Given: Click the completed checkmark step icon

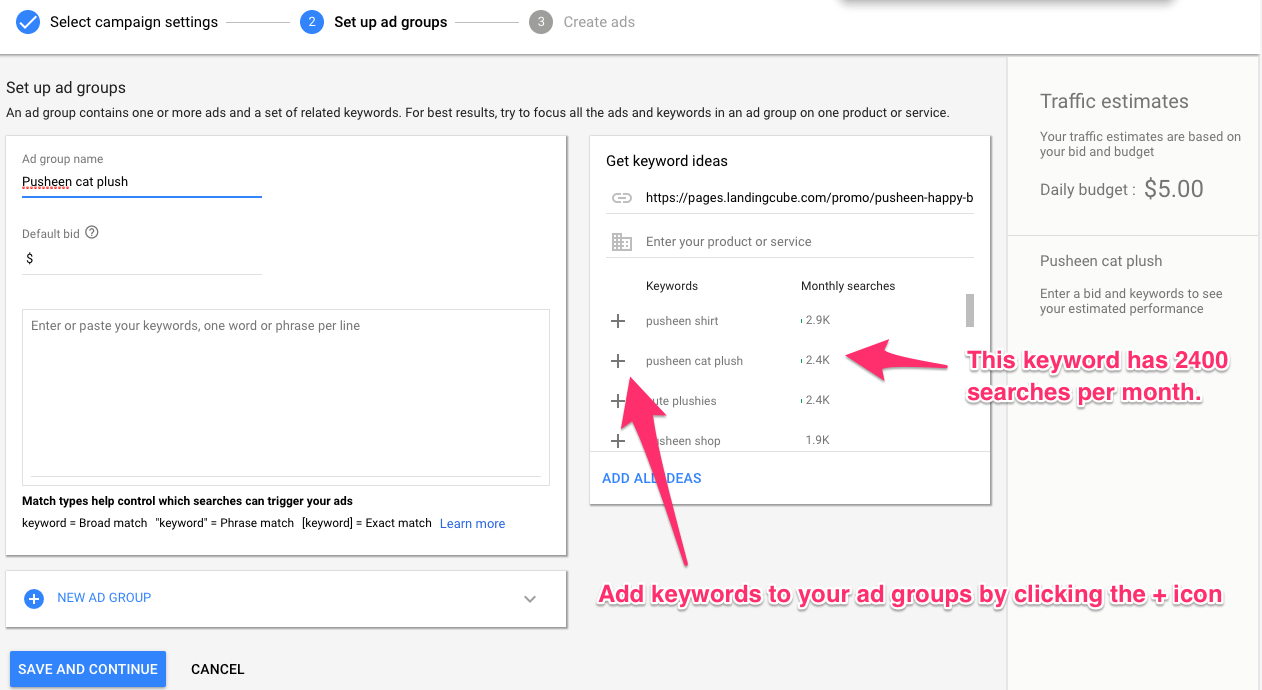Looking at the screenshot, I should (29, 22).
